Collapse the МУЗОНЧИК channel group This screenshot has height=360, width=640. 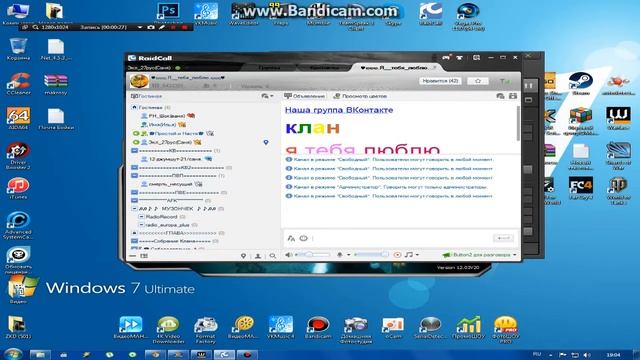134,209
